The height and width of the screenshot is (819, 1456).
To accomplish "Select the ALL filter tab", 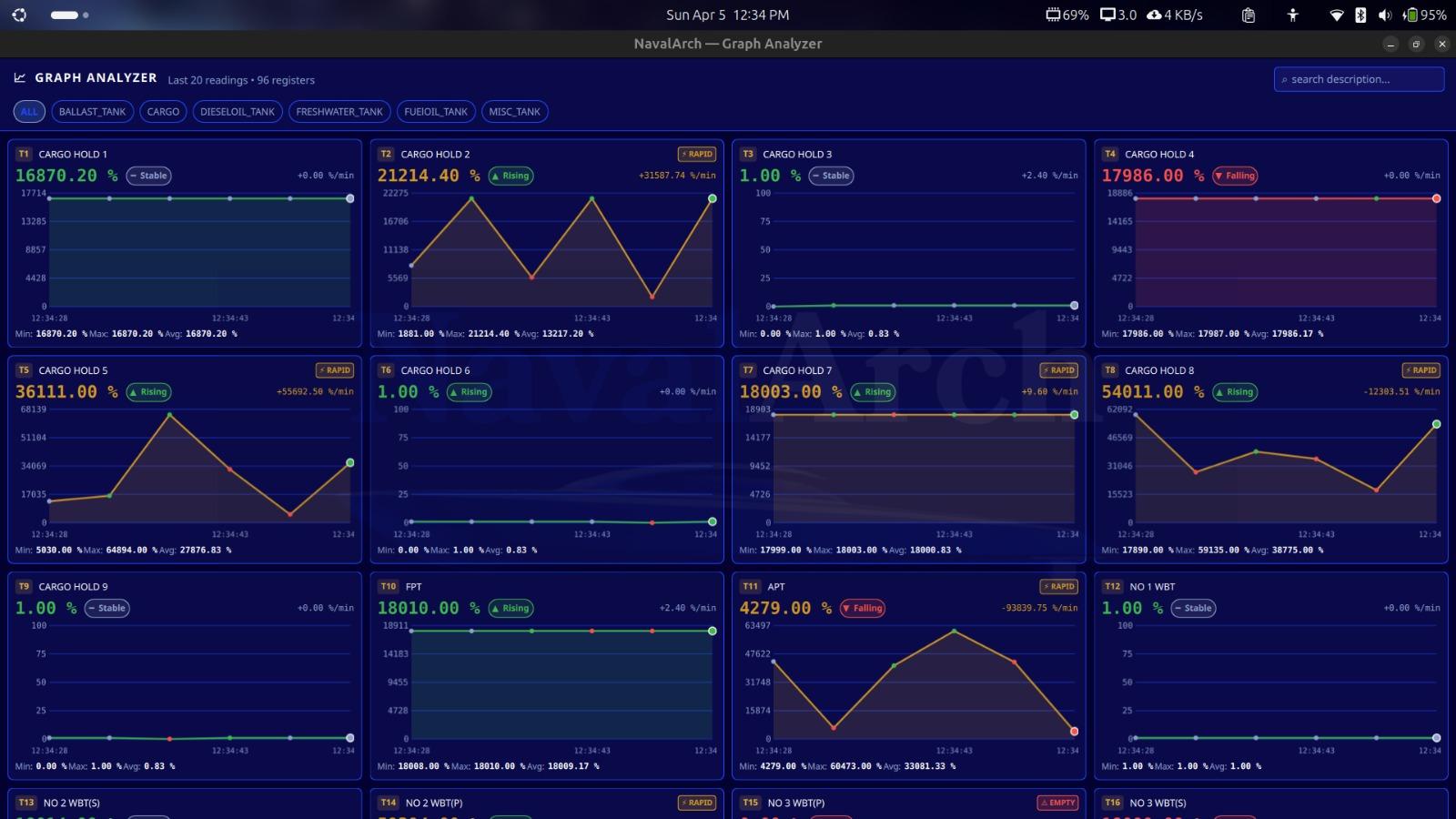I will coord(28,111).
